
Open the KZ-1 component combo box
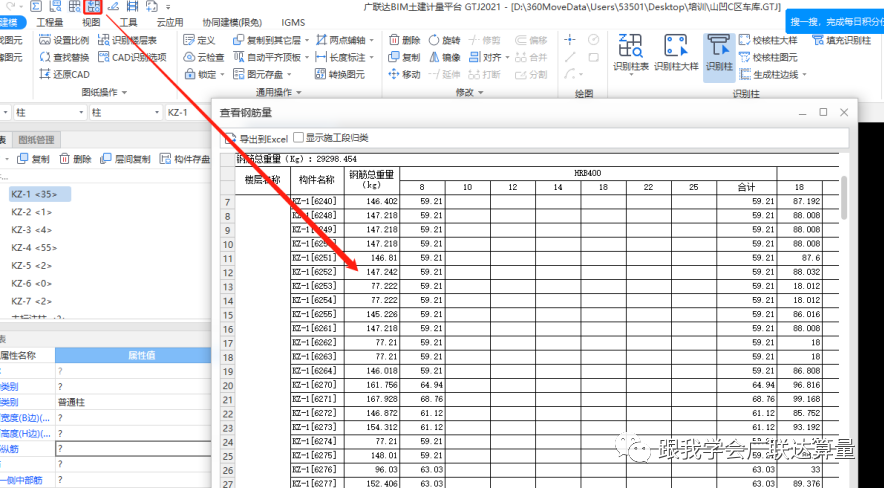point(188,113)
